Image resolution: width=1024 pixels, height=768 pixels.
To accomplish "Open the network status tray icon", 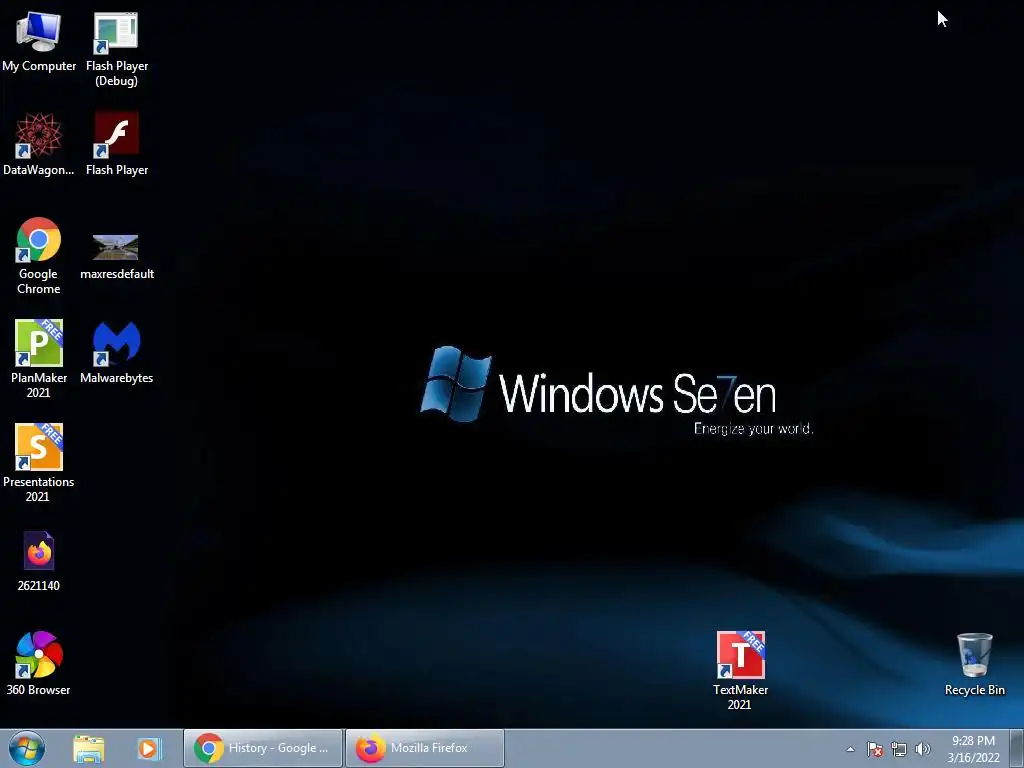I will (899, 749).
